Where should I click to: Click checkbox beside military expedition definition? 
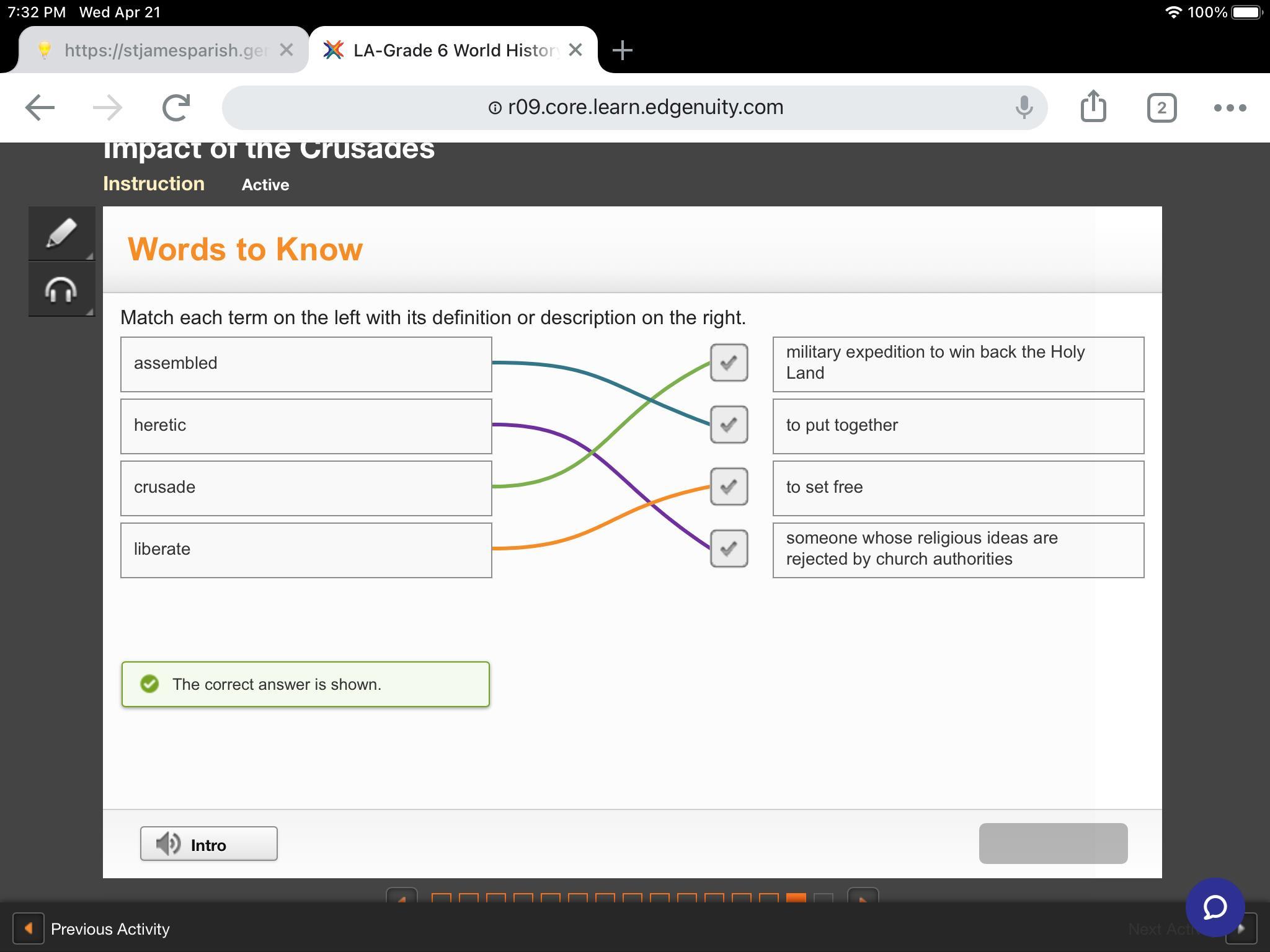pyautogui.click(x=729, y=363)
